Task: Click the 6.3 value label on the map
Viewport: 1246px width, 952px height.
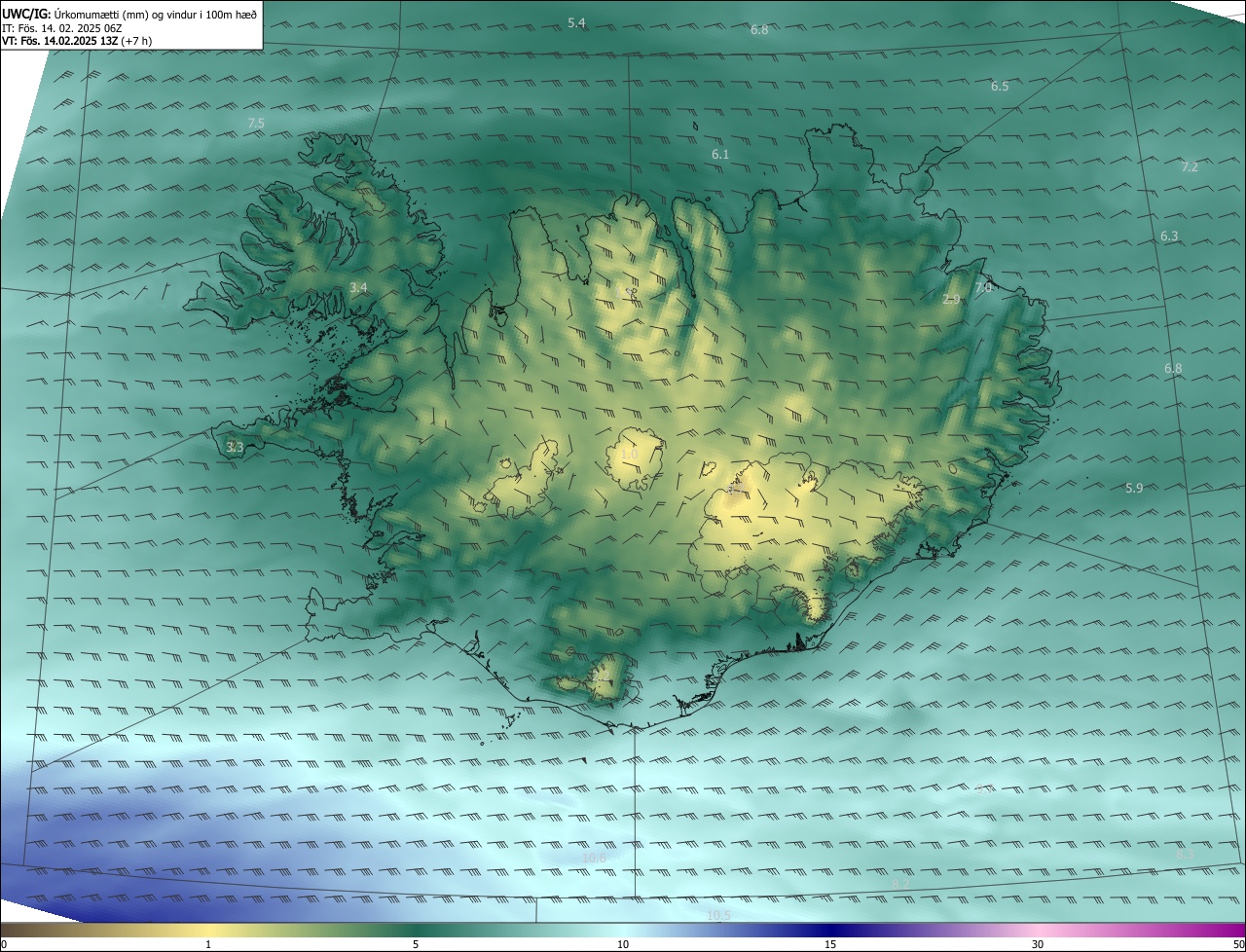Action: click(1169, 237)
